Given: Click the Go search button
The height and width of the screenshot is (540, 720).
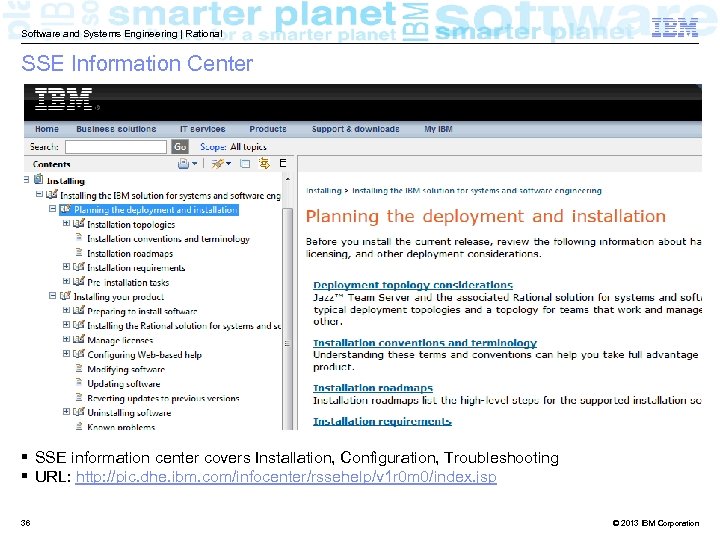Looking at the screenshot, I should [x=180, y=147].
